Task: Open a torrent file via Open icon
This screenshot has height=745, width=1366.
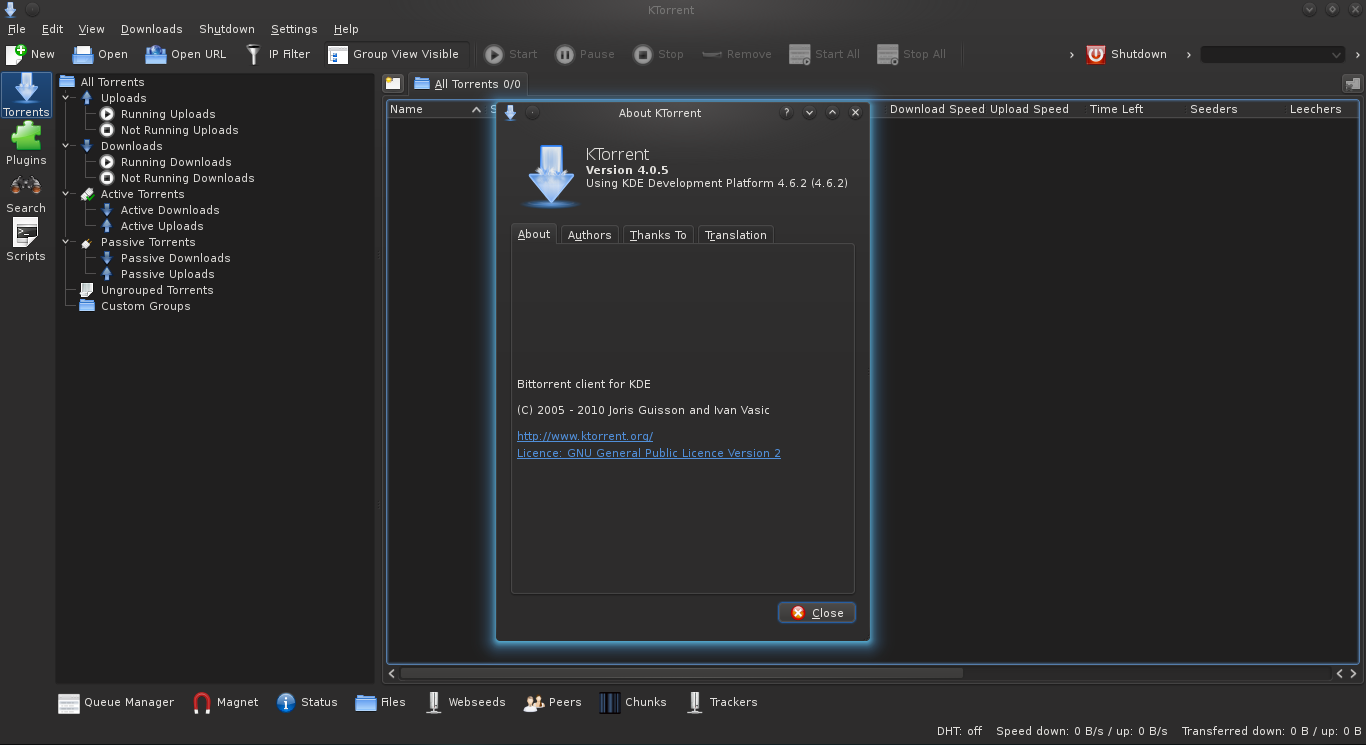Action: pos(83,54)
